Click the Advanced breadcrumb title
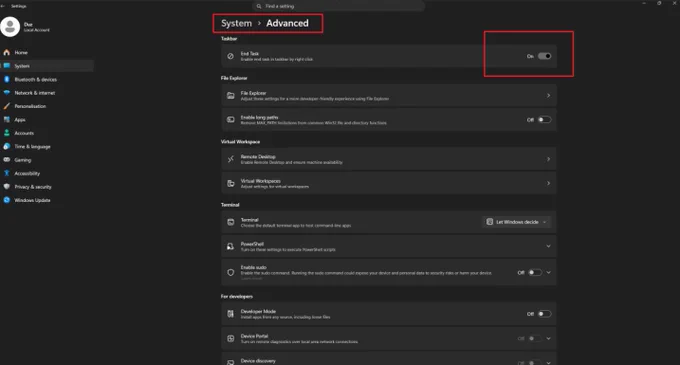Image resolution: width=680 pixels, height=365 pixels. pos(287,23)
